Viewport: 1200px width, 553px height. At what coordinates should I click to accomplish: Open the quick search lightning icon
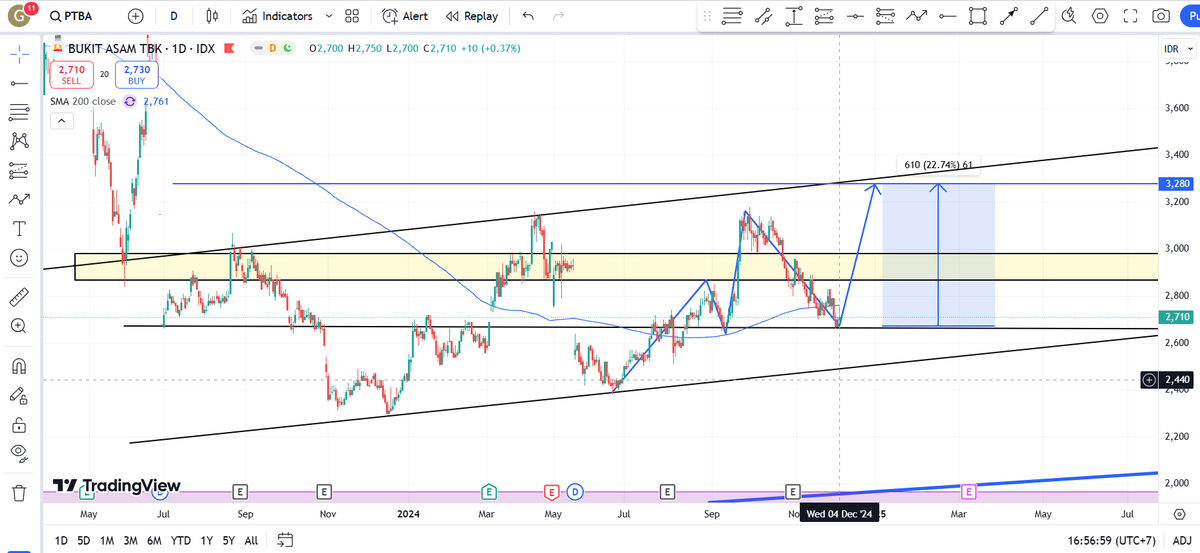pyautogui.click(x=1069, y=16)
